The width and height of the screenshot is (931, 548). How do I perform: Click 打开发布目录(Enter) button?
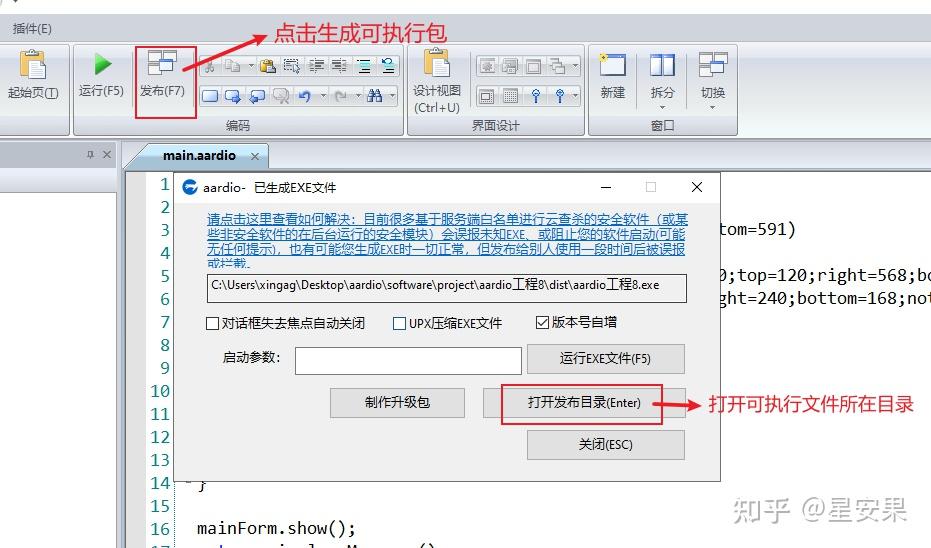[584, 403]
